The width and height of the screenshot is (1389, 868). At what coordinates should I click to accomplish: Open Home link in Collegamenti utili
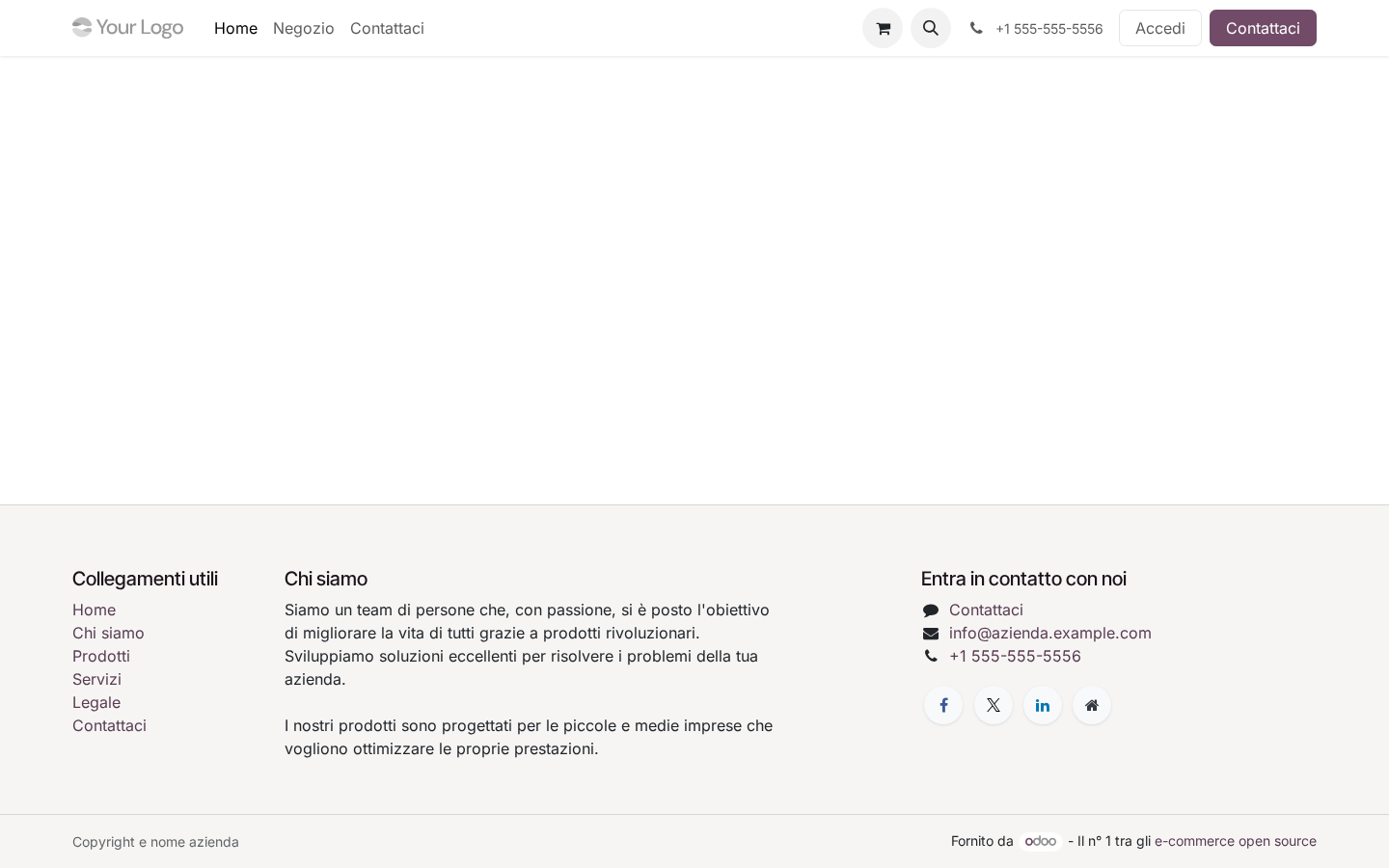coord(94,610)
